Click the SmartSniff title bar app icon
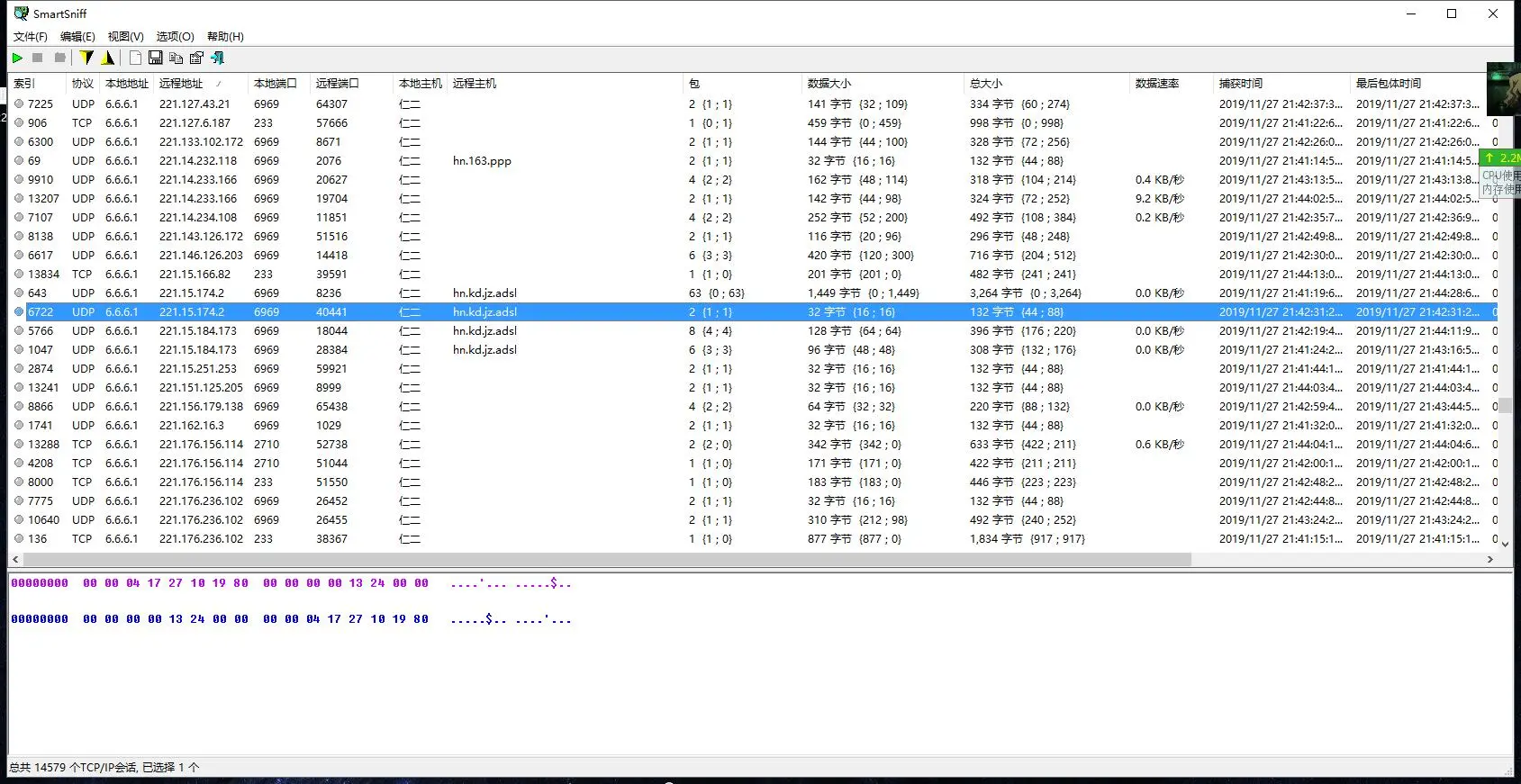Screen dimensions: 1521x784 point(21,14)
